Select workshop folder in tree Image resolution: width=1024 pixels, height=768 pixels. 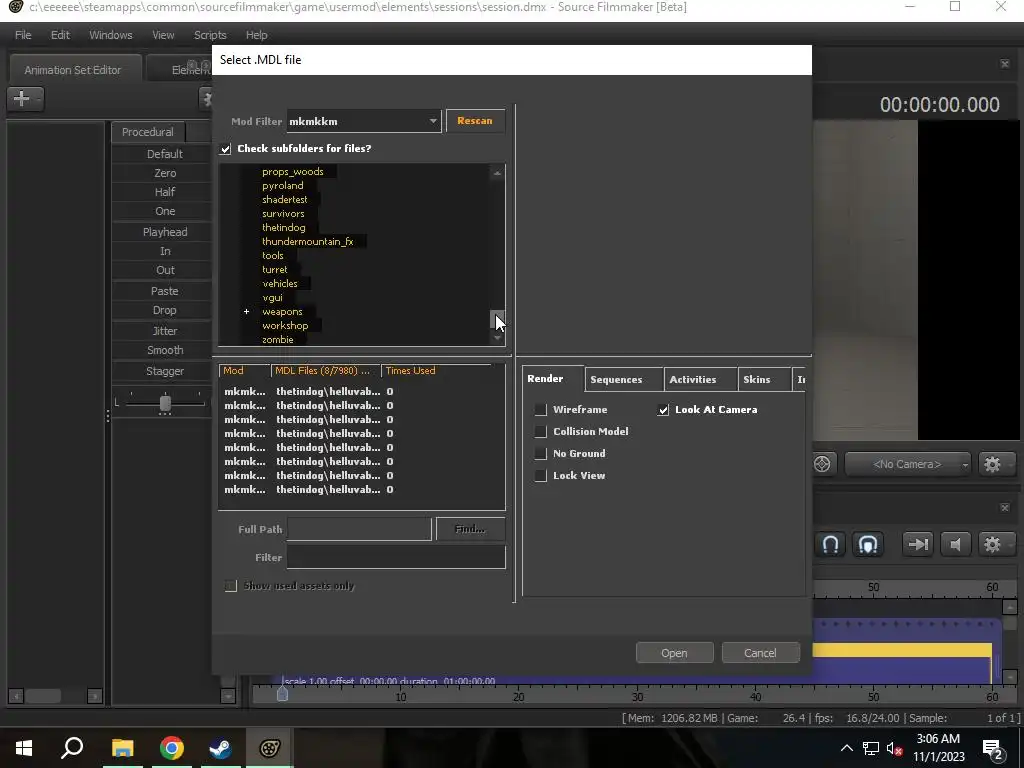click(285, 325)
